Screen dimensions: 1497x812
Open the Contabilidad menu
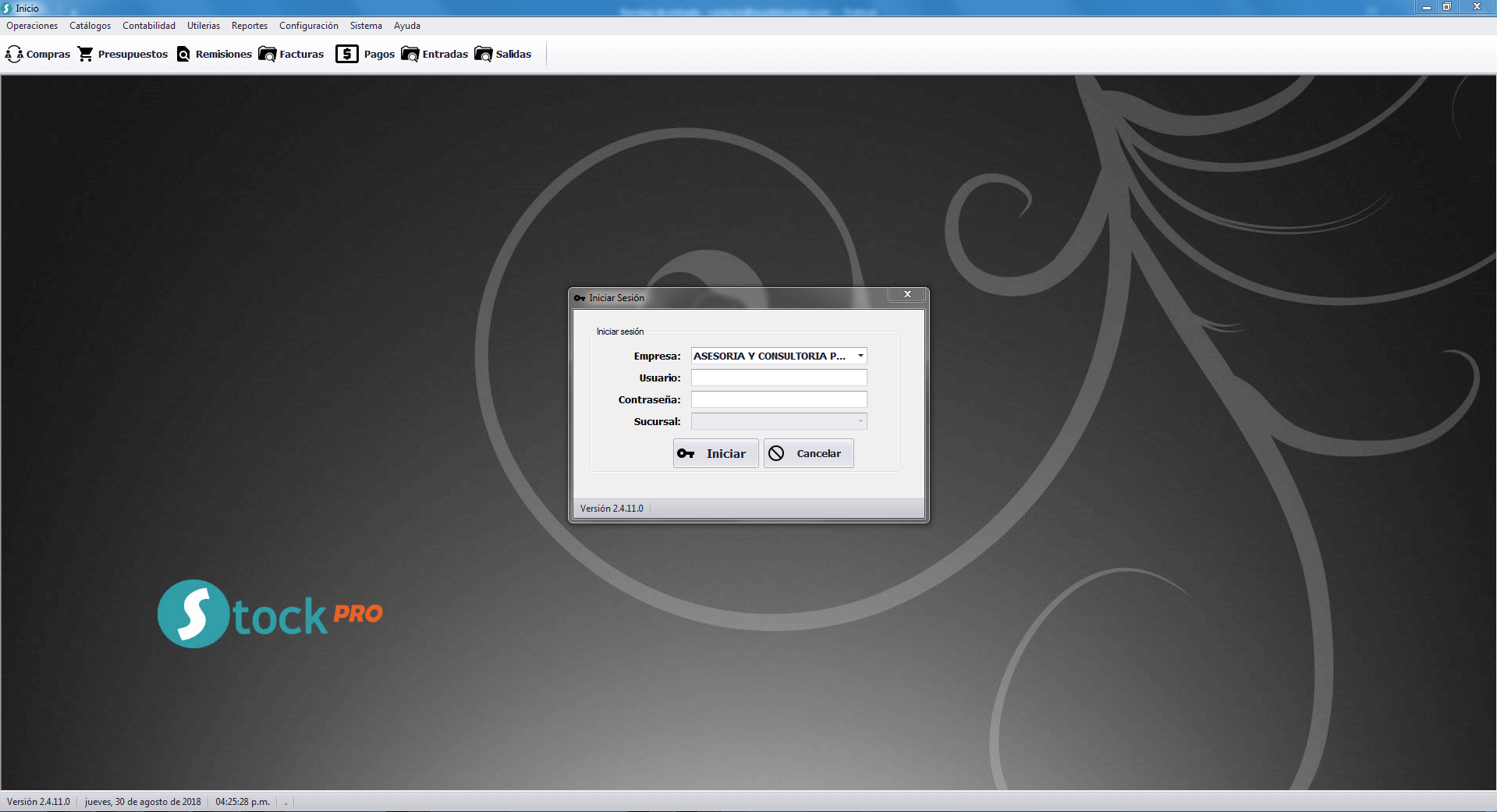click(149, 26)
